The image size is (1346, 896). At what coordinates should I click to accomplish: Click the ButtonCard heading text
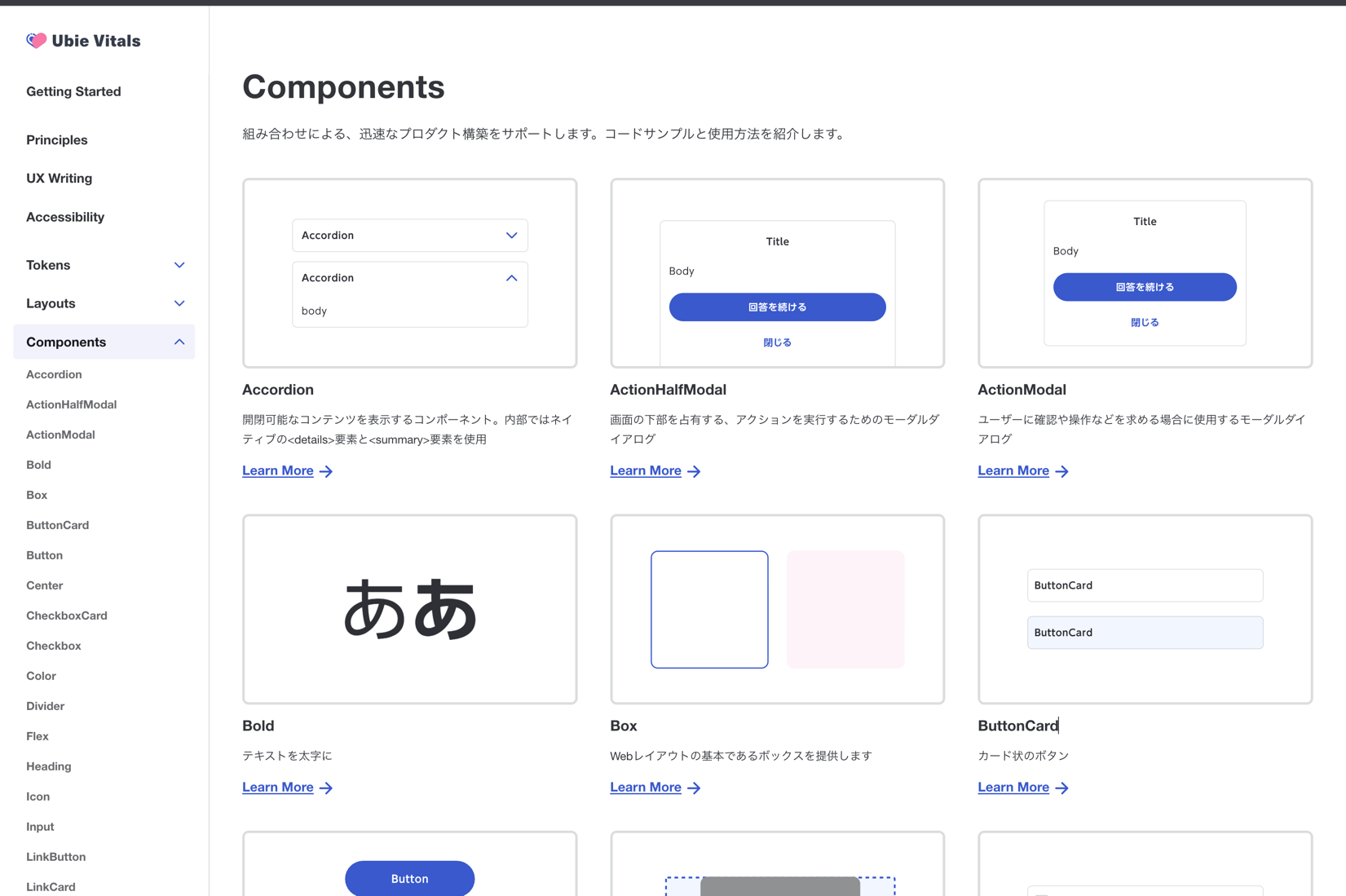pyautogui.click(x=1017, y=726)
